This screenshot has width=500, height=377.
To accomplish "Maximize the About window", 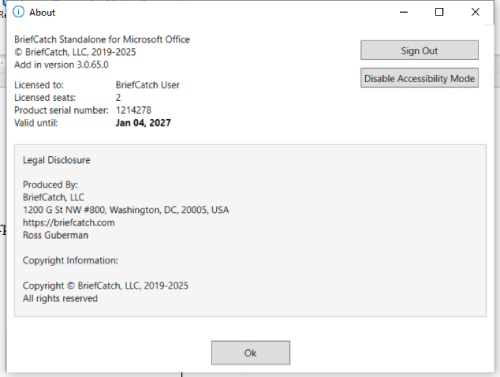I will [439, 12].
